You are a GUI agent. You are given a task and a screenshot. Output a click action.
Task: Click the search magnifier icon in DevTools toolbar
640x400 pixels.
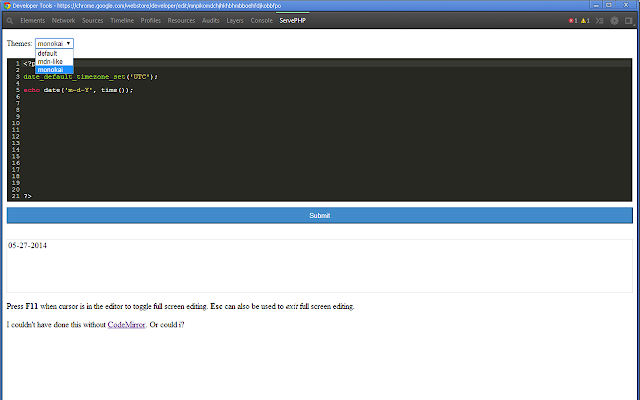point(10,20)
